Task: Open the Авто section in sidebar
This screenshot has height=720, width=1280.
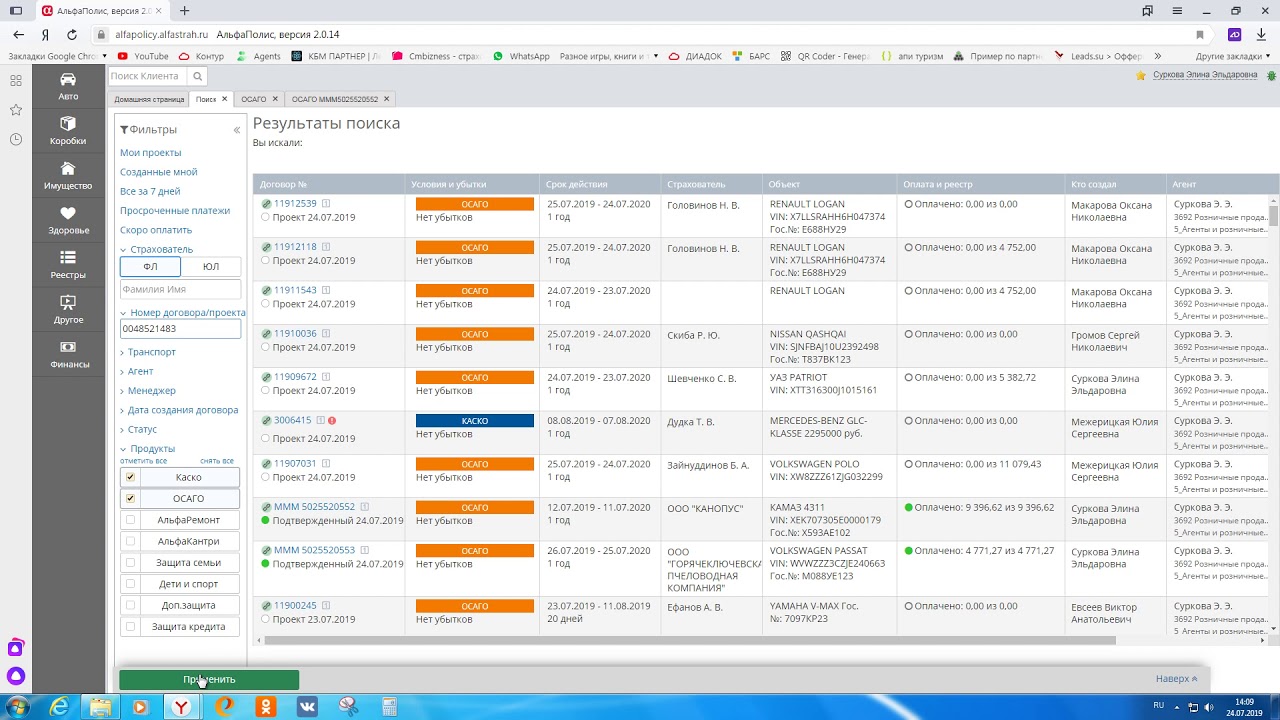Action: coord(67,86)
